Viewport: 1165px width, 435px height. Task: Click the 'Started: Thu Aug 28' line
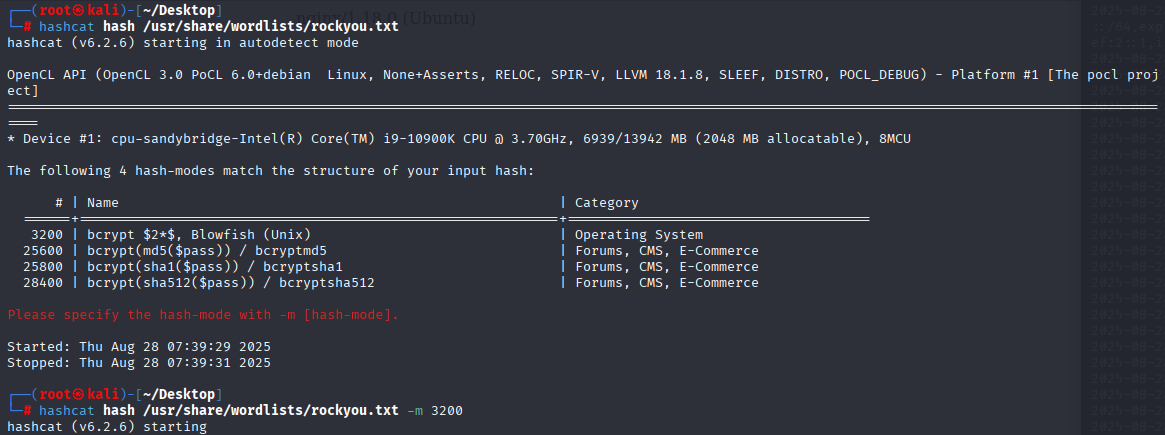[139, 347]
